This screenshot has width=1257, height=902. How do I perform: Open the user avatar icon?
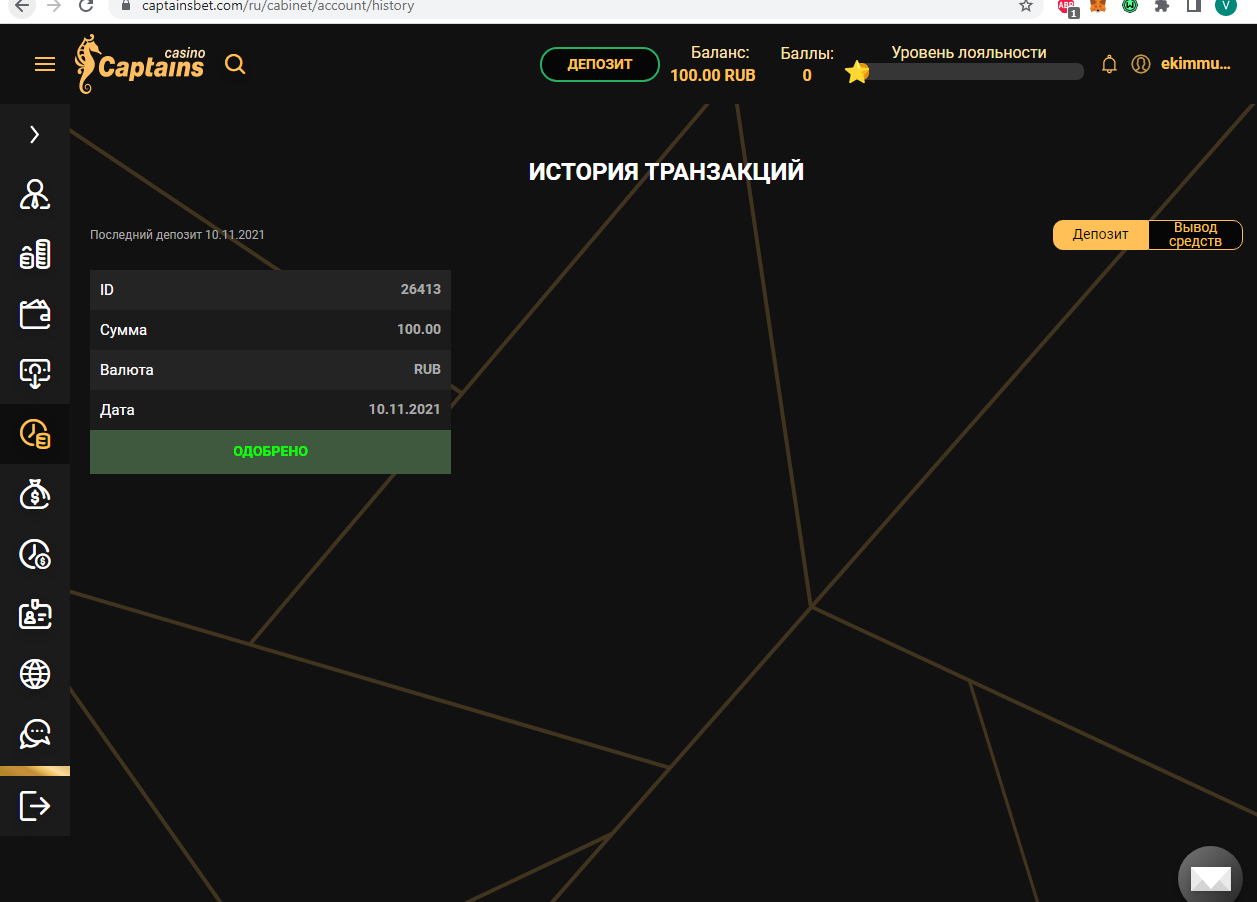pyautogui.click(x=1140, y=64)
